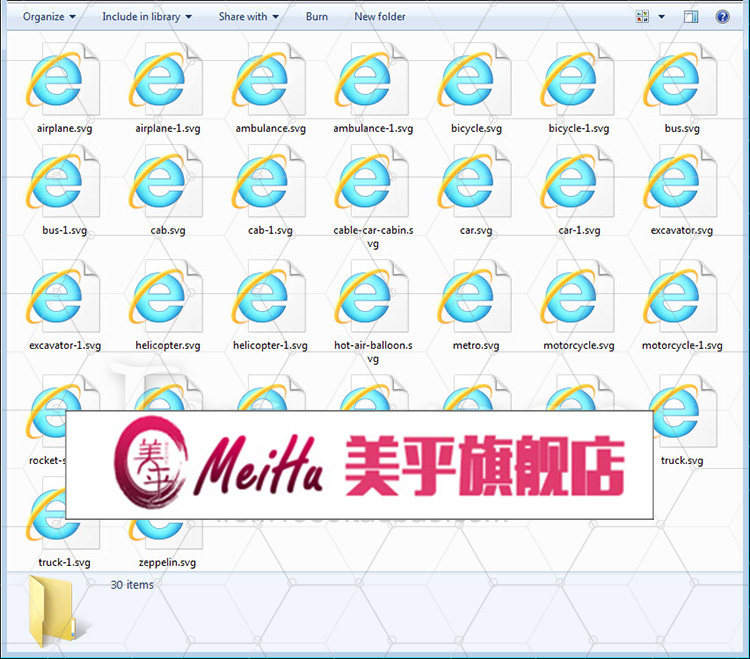
Task: Select the hot-air-balloon.svg file icon
Action: [372, 297]
